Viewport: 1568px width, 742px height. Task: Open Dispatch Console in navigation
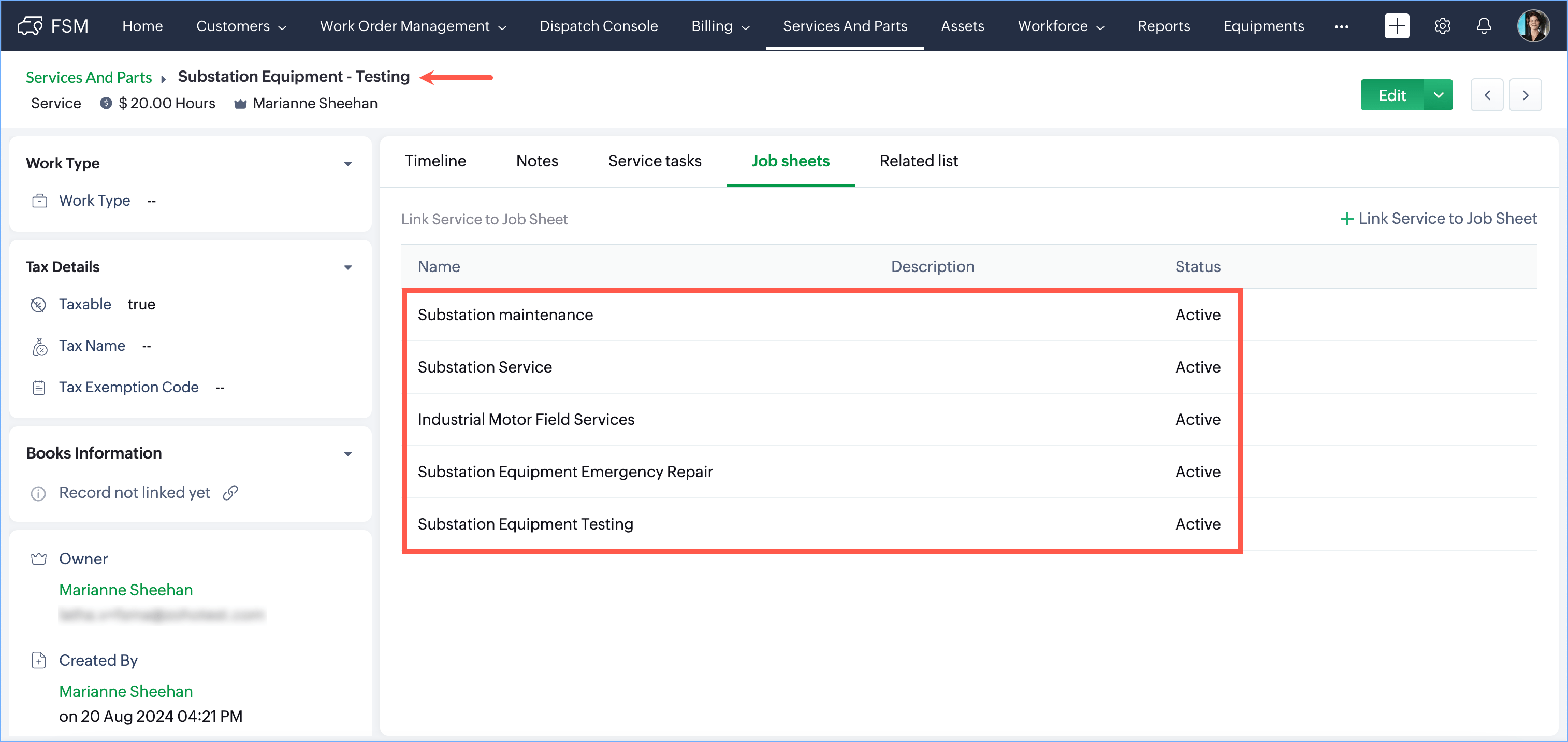click(598, 26)
